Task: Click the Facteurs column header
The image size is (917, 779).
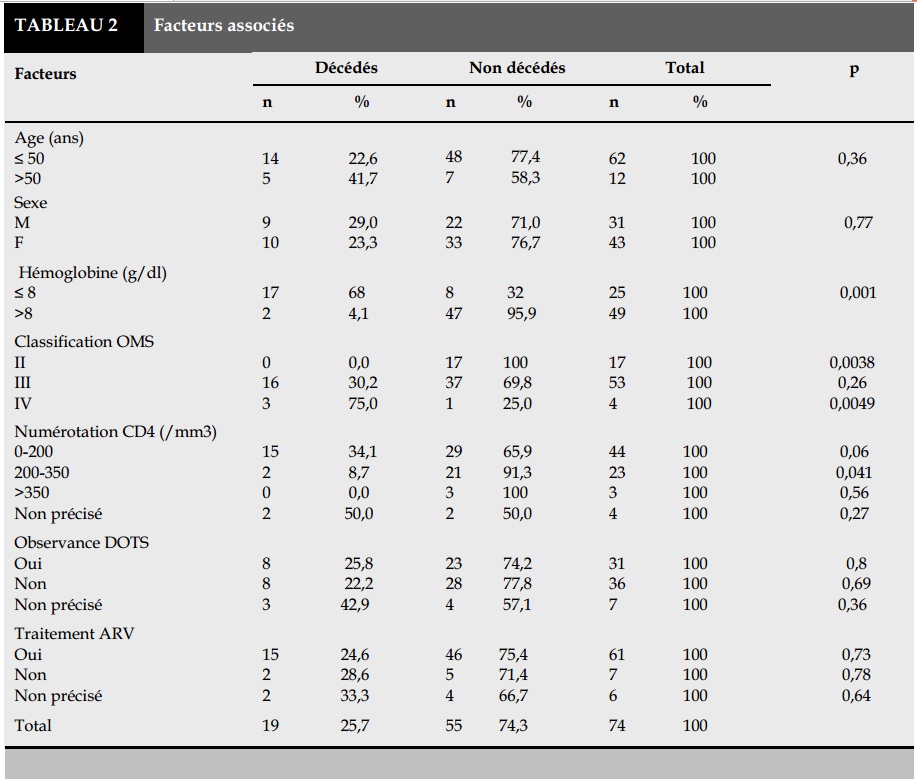Action: (45, 74)
